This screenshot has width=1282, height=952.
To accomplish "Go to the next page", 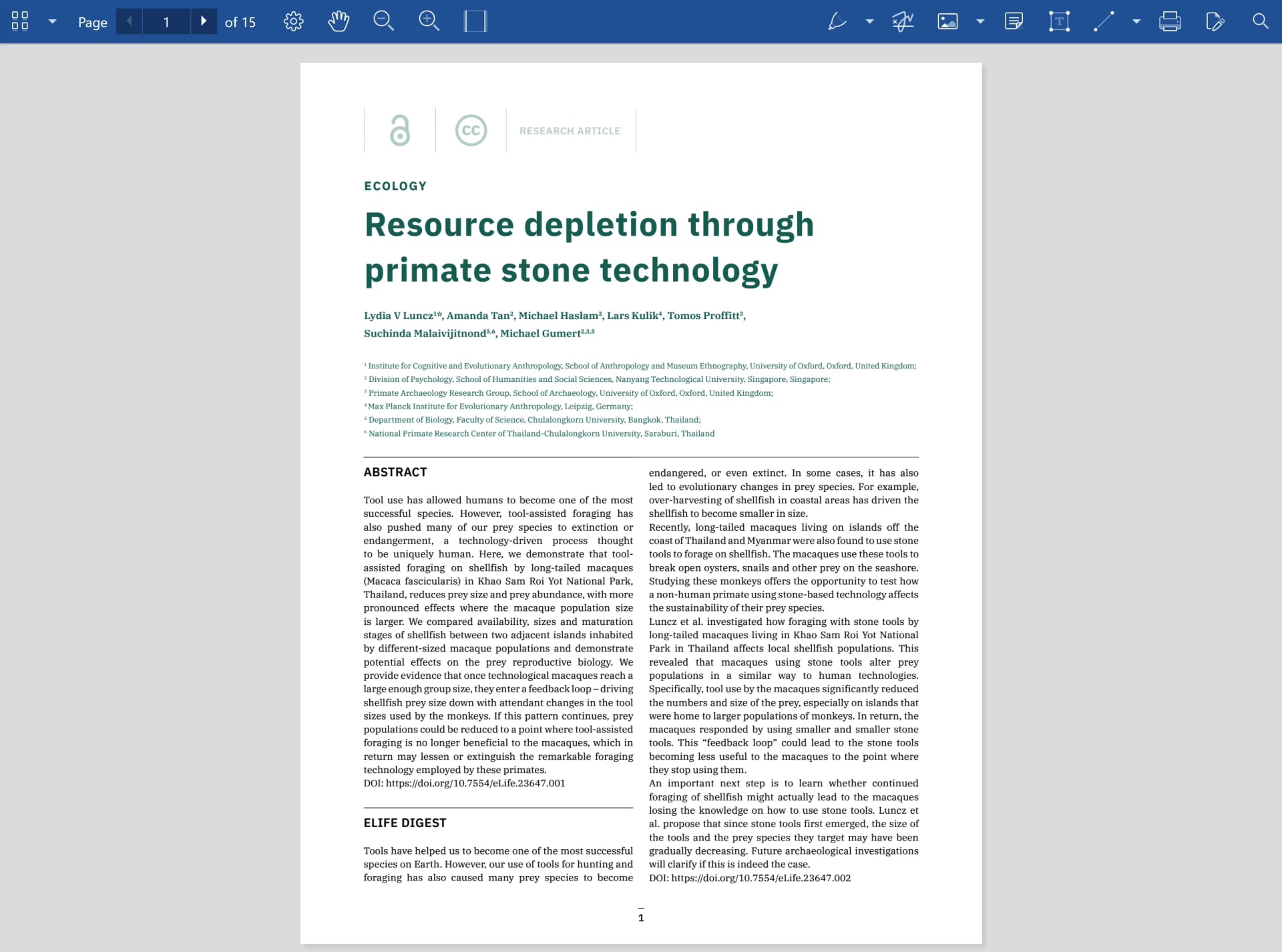I will (204, 21).
